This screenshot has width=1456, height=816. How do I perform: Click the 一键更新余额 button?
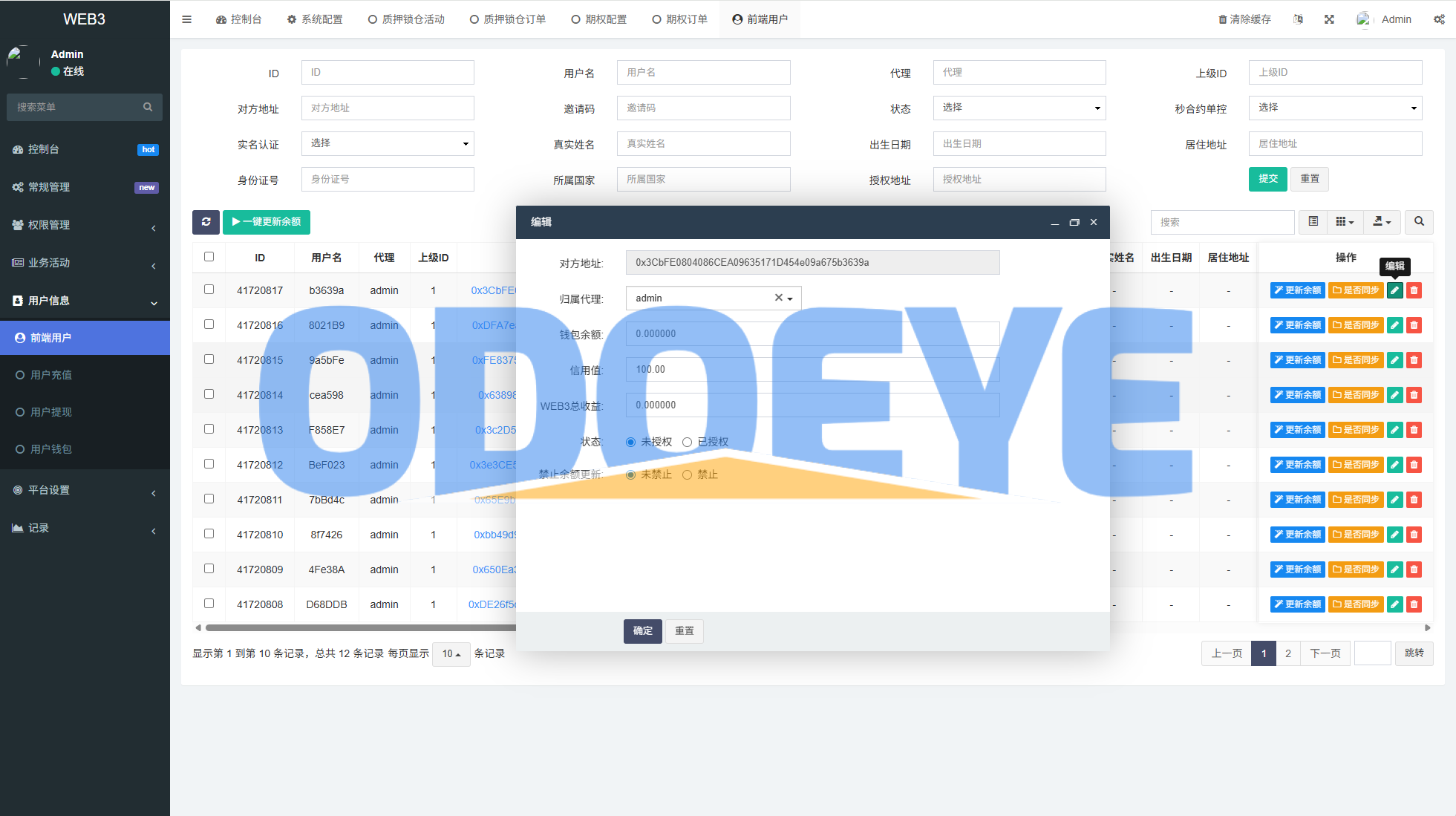click(267, 222)
